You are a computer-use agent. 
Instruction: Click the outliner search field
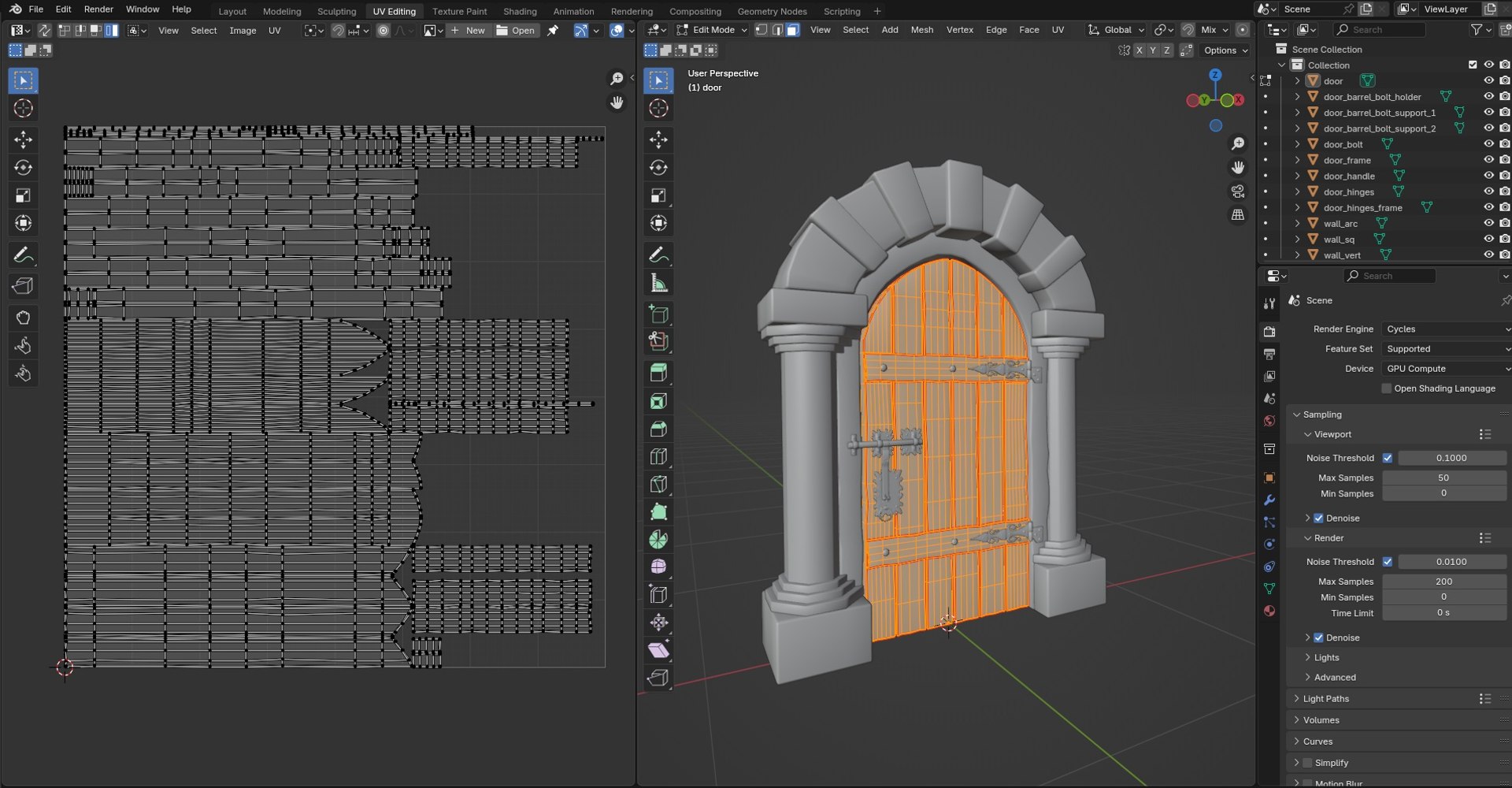pyautogui.click(x=1380, y=30)
